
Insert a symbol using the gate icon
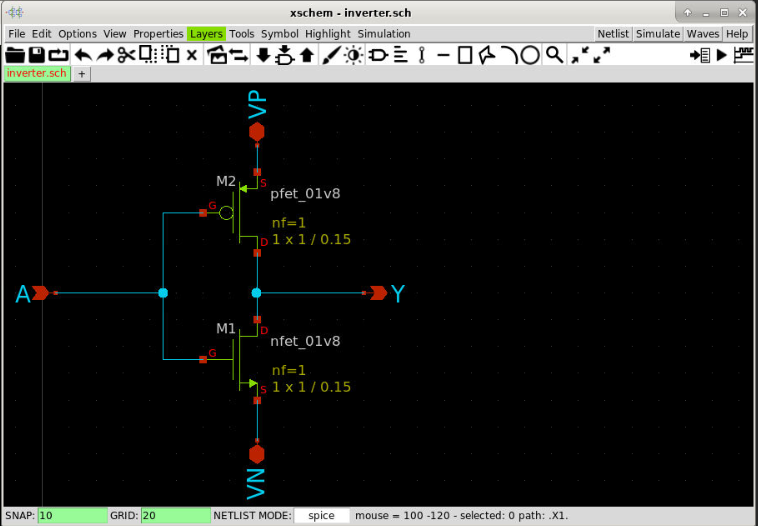click(378, 55)
